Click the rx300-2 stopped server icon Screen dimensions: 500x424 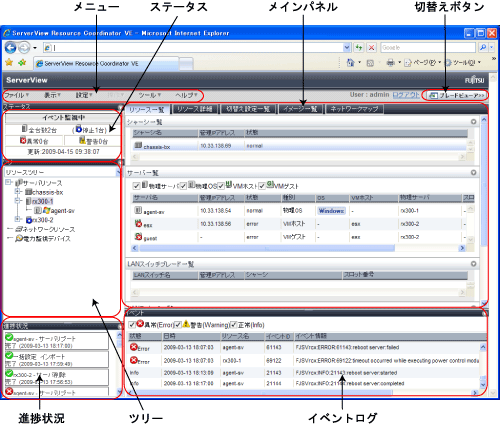[29, 220]
